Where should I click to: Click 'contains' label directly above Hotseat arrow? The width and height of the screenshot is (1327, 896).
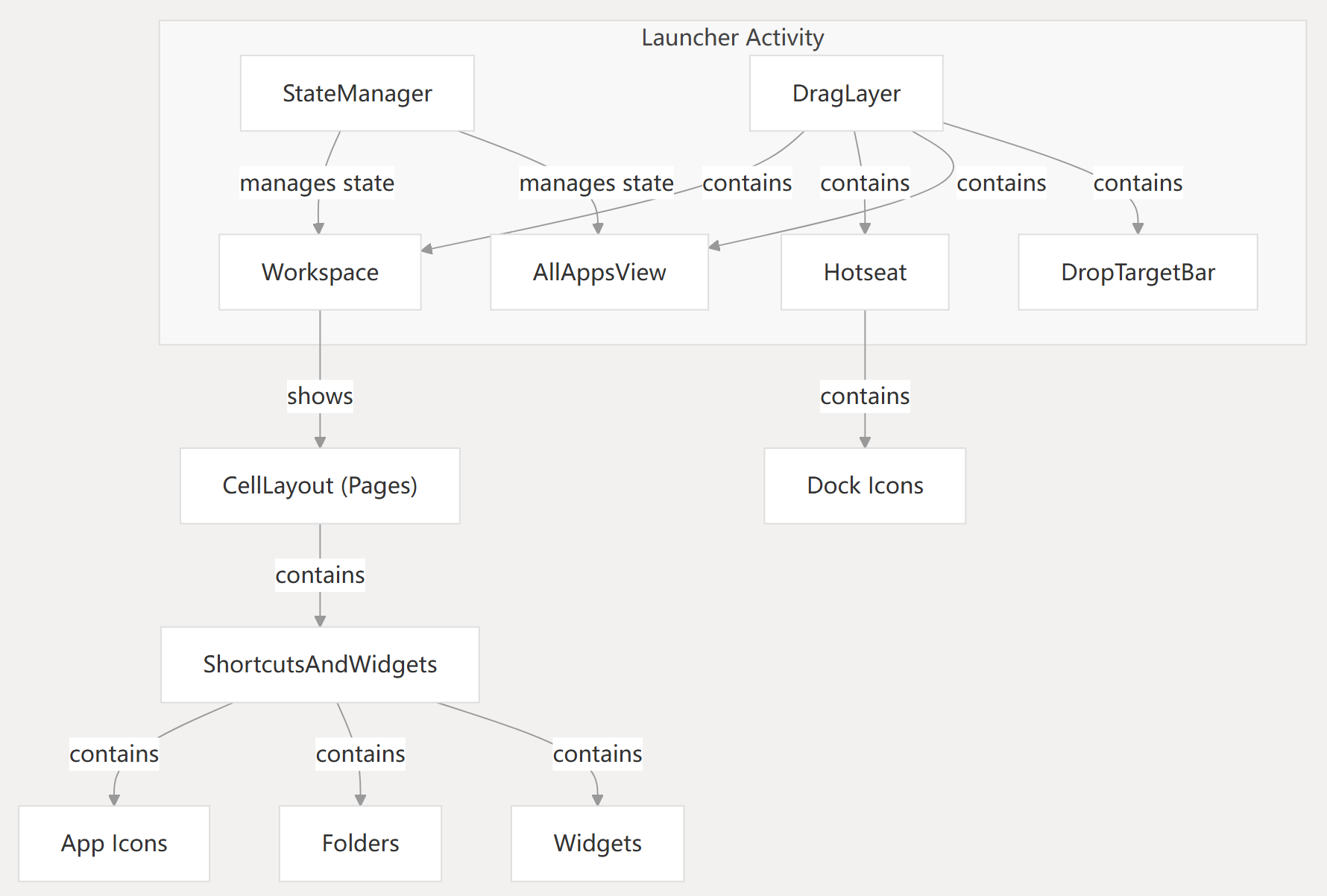[865, 183]
